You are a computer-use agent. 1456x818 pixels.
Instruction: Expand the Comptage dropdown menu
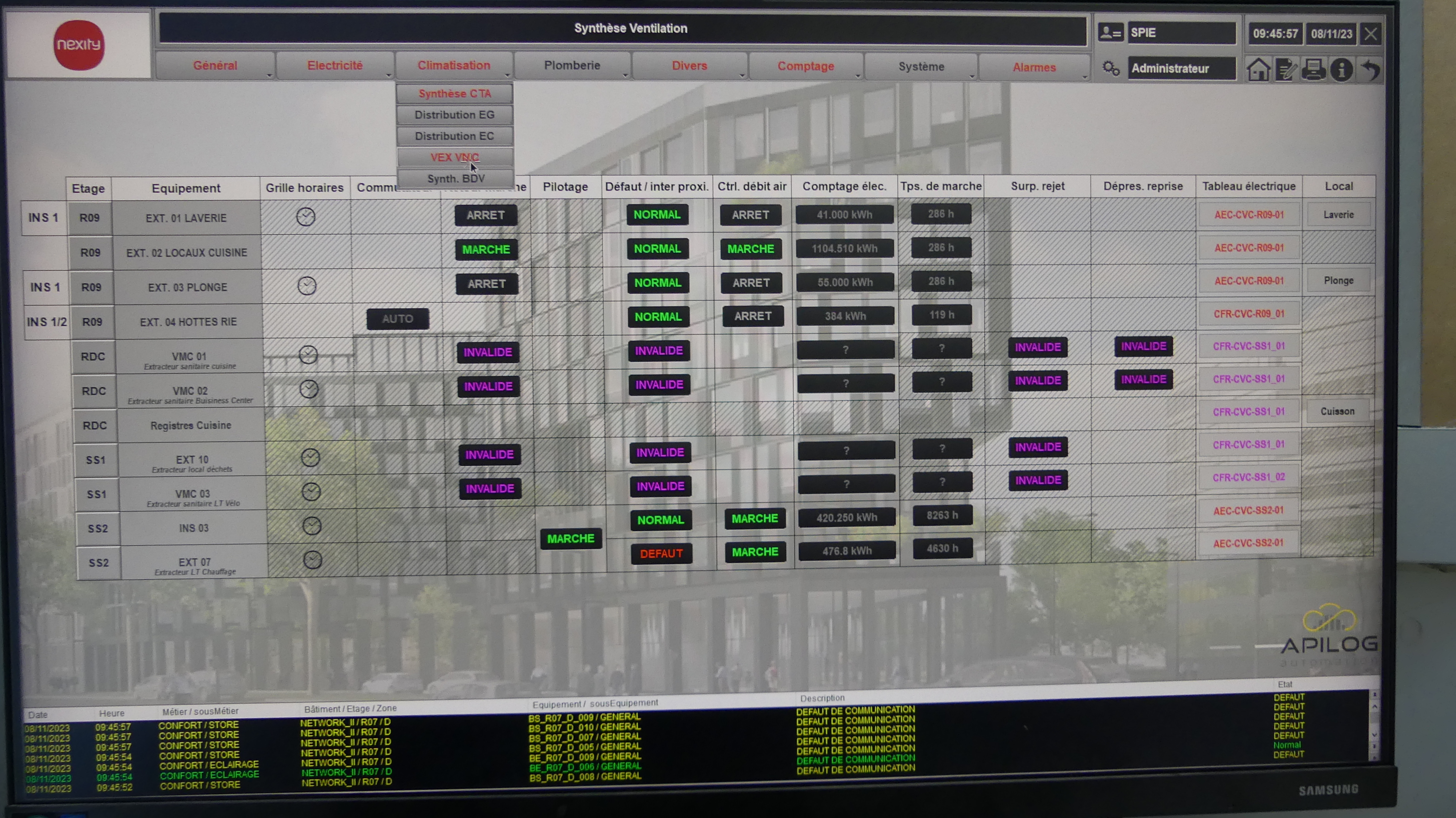pyautogui.click(x=806, y=66)
